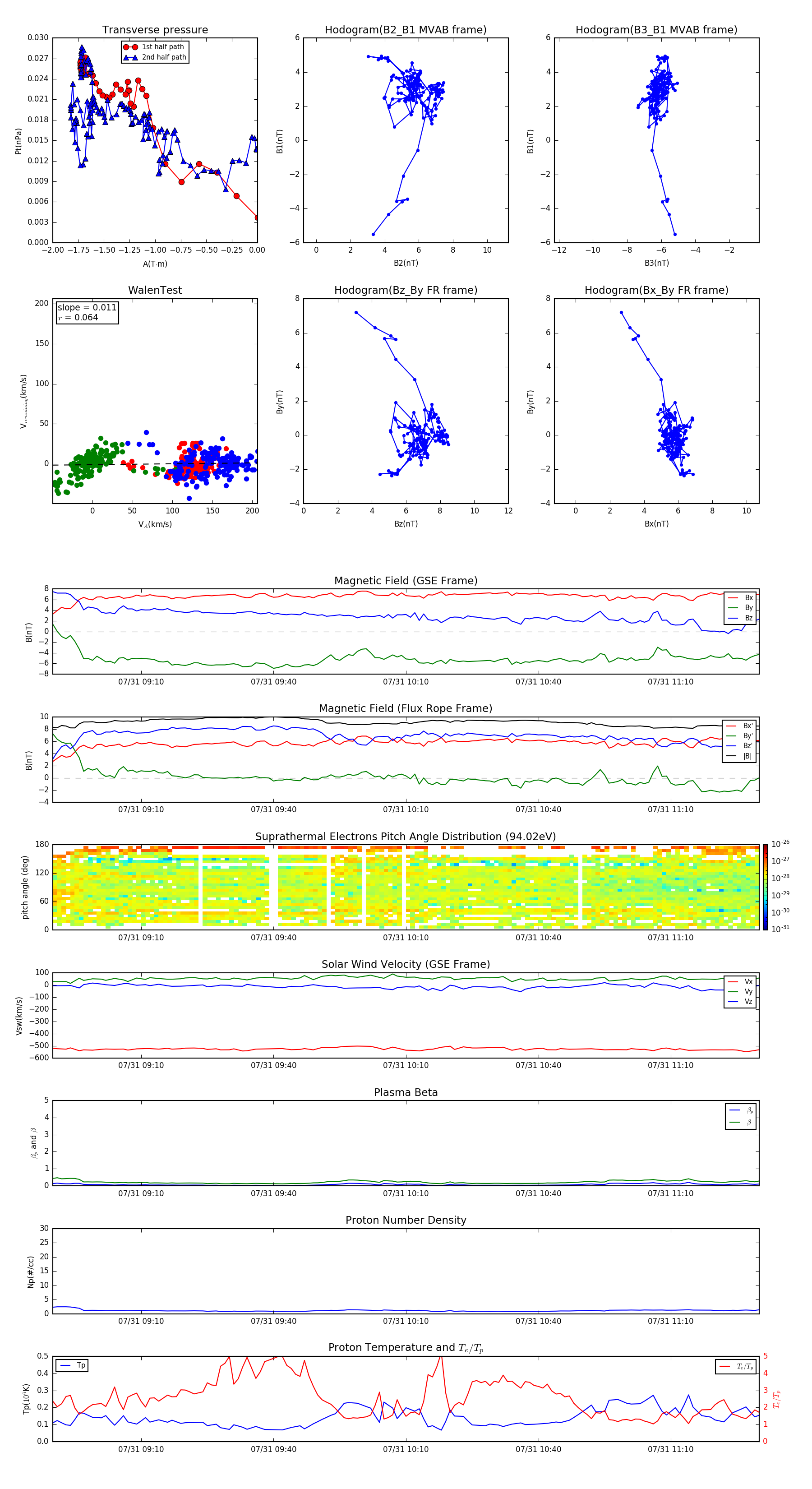The width and height of the screenshot is (812, 1489).
Task: Select "|B|" in the Flux Rope legend
Action: [740, 756]
